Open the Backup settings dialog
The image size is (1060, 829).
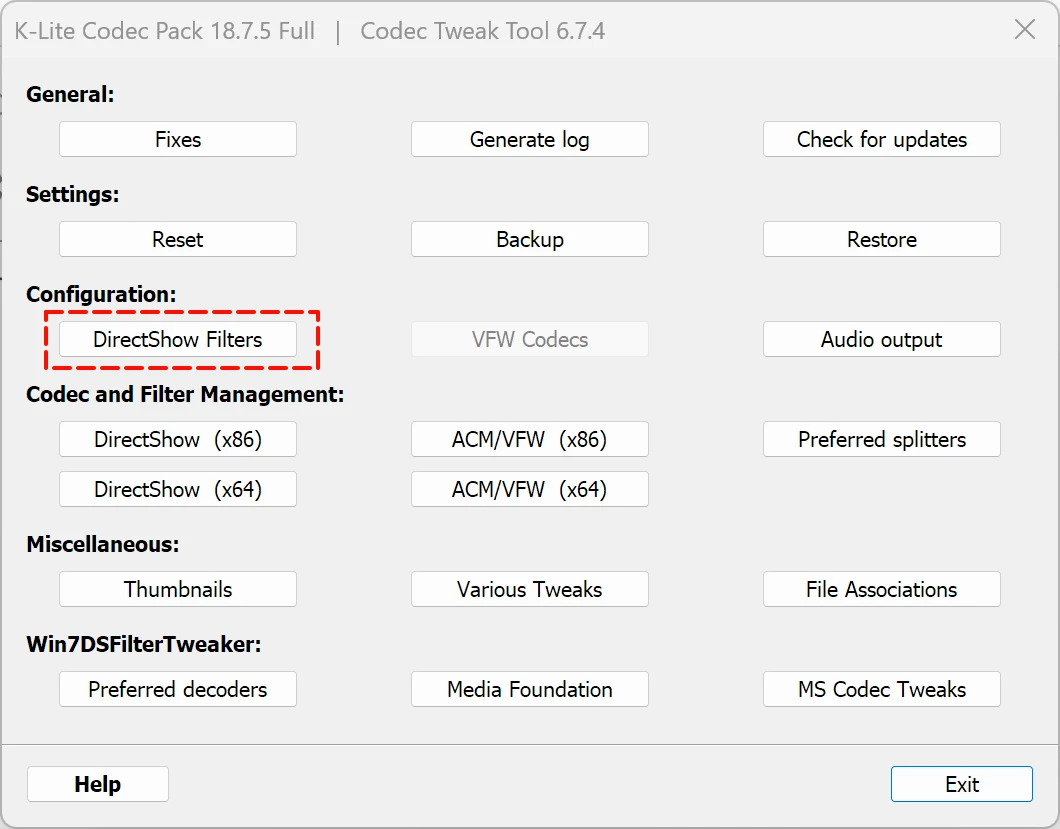click(x=529, y=240)
